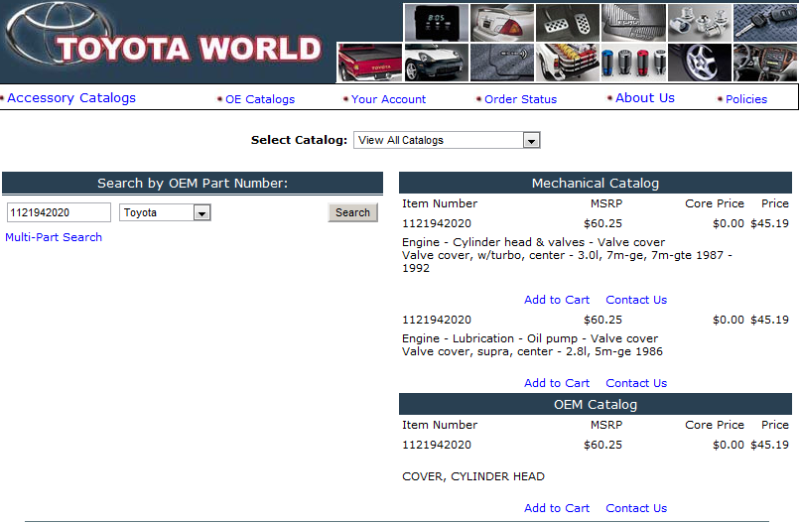The height and width of the screenshot is (524, 800).
Task: Click the Search button
Action: pyautogui.click(x=353, y=212)
